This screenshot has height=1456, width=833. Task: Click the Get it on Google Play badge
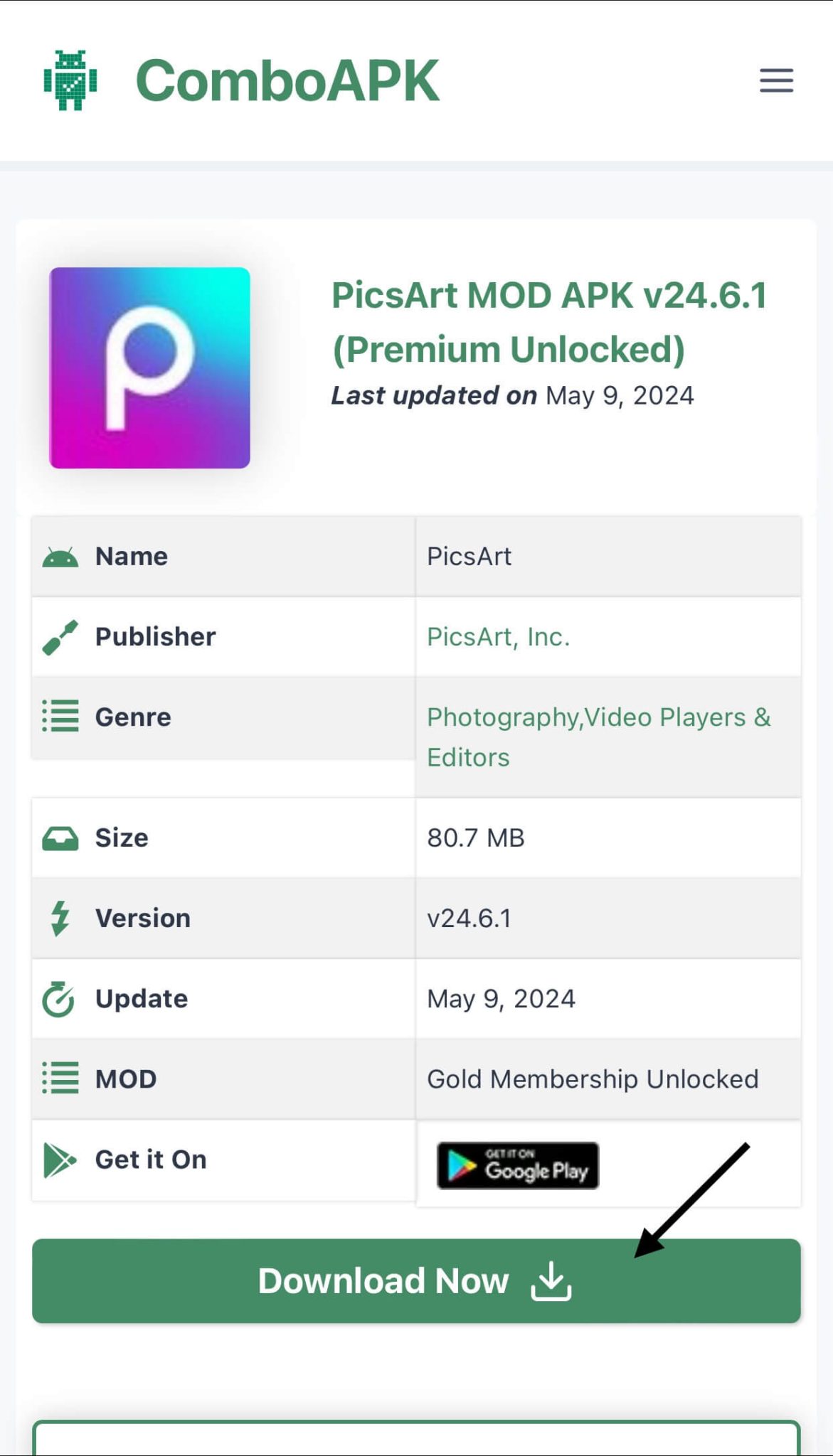pos(517,1165)
